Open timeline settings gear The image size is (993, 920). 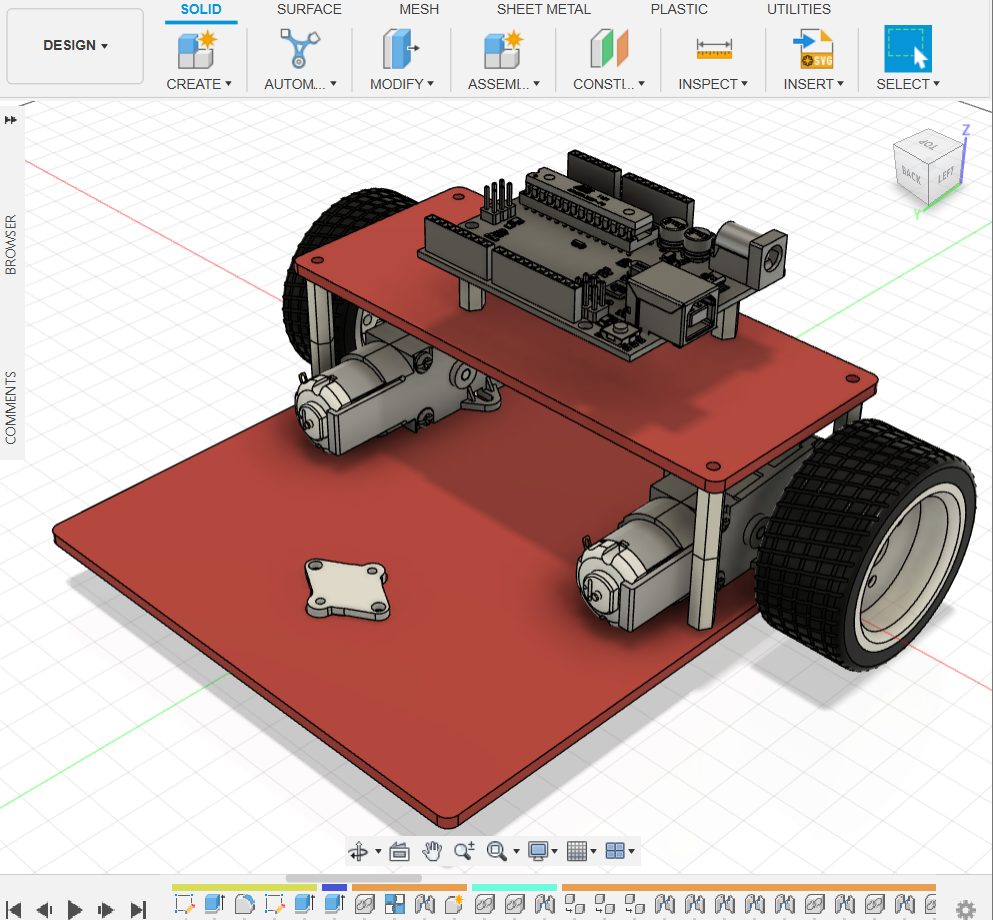tap(965, 909)
